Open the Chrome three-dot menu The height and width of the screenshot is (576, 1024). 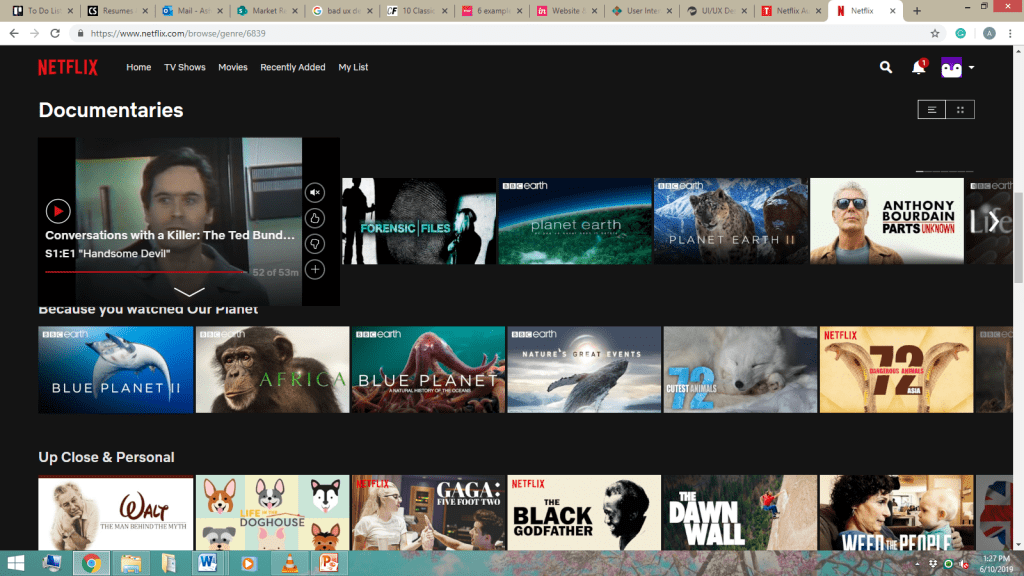click(x=1010, y=33)
